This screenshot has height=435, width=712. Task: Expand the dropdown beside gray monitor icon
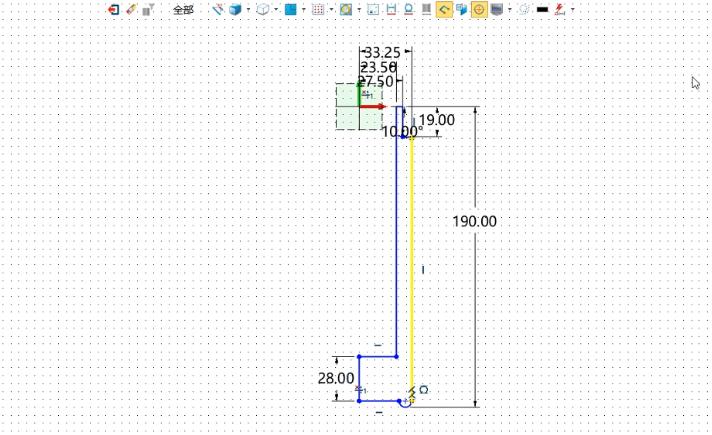click(509, 9)
